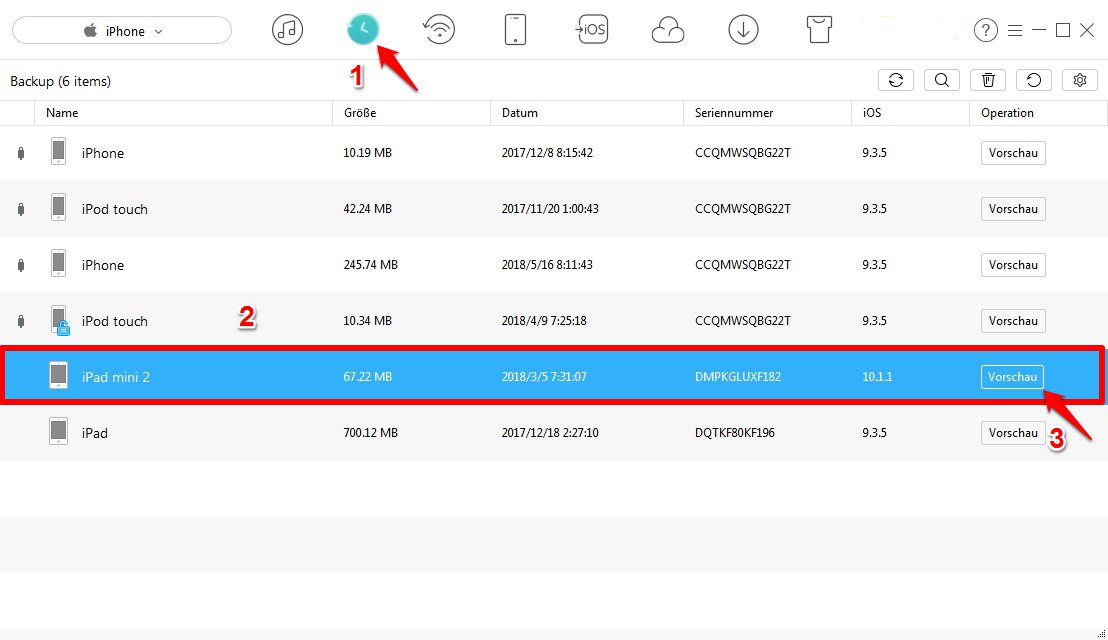Viewport: 1108px width, 640px height.
Task: Click Vorschau for the 700.12 MB iPad backup
Action: (x=1013, y=432)
